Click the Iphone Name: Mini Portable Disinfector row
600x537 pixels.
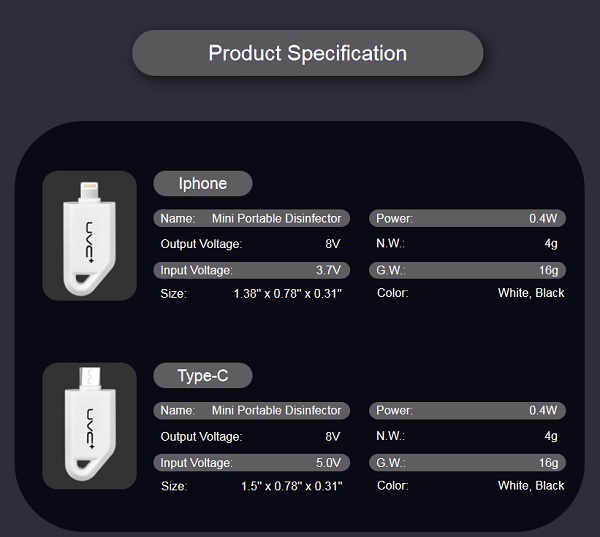pyautogui.click(x=251, y=218)
